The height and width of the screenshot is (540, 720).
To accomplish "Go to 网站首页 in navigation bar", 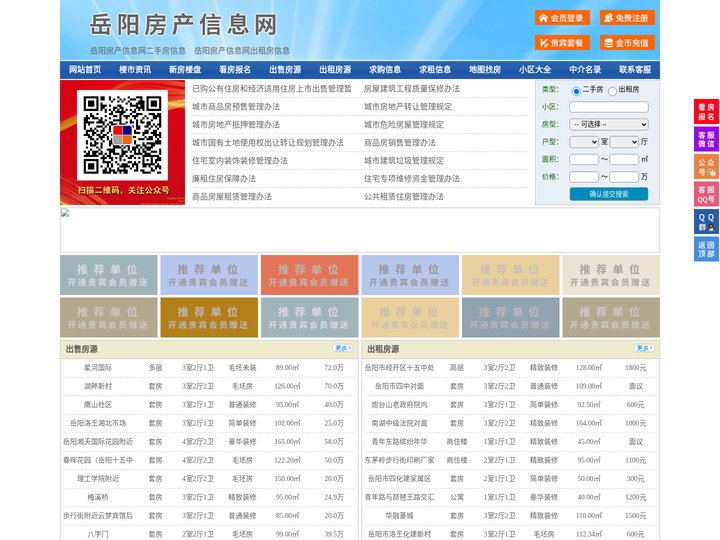I will click(x=85, y=70).
